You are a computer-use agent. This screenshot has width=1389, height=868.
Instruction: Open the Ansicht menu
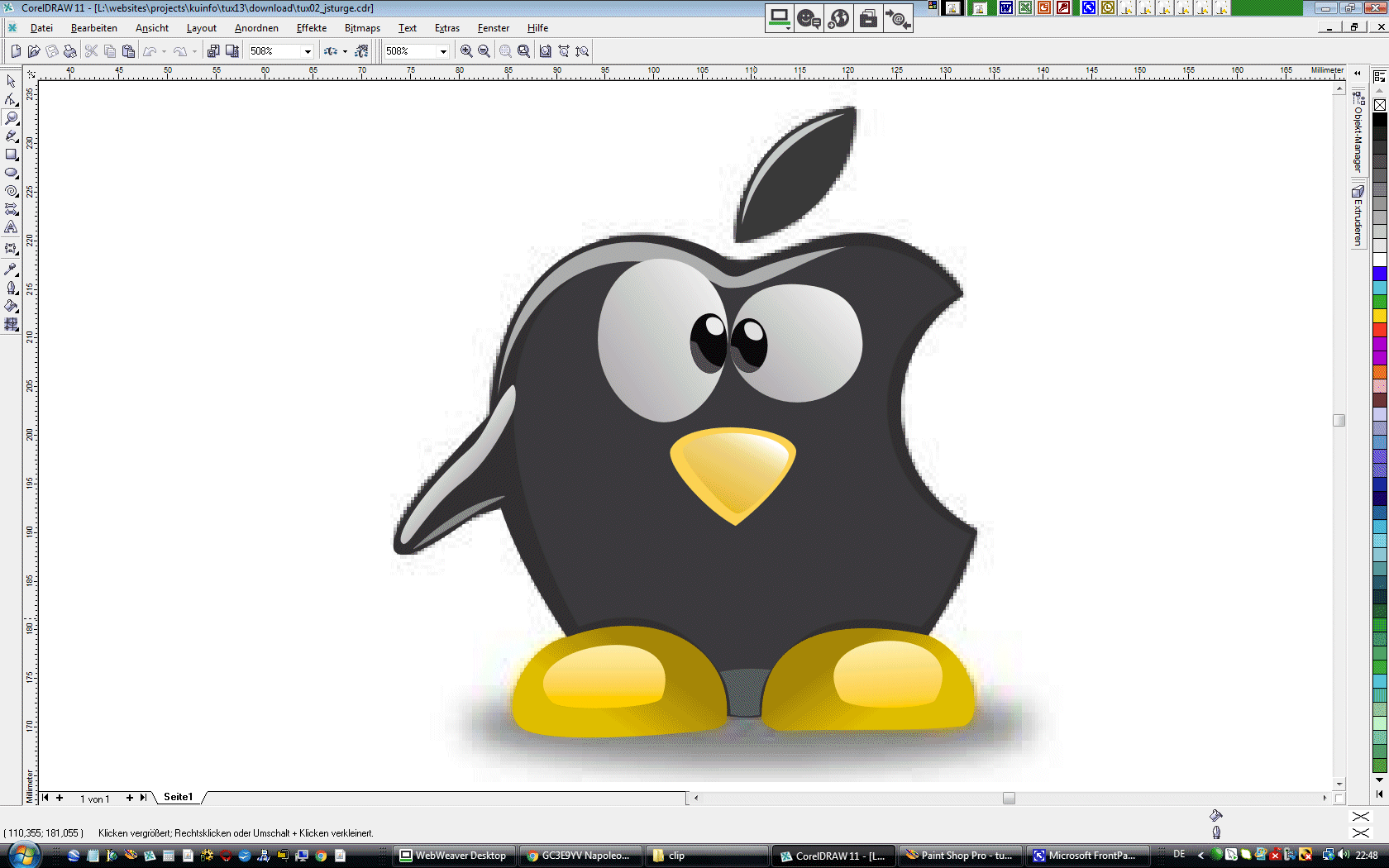tap(152, 28)
